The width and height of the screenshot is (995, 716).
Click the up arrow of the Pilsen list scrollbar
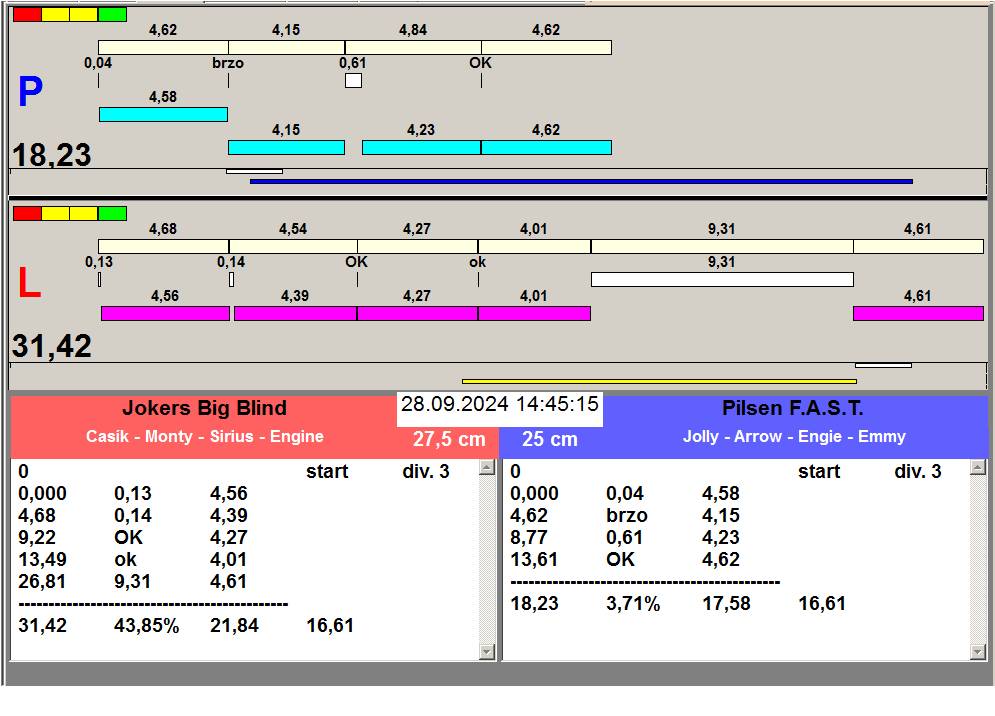pyautogui.click(x=978, y=468)
